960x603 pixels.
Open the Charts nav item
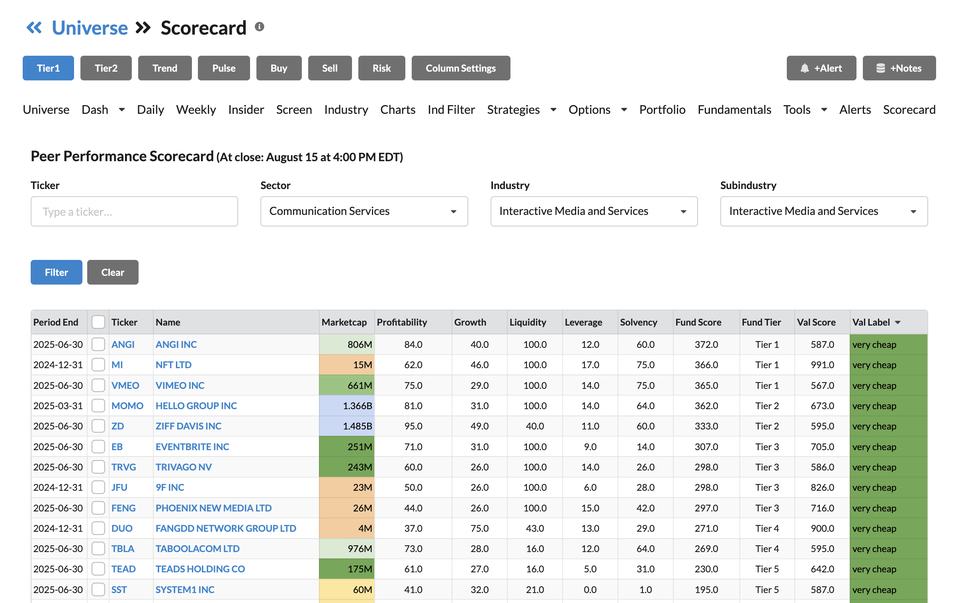398,110
